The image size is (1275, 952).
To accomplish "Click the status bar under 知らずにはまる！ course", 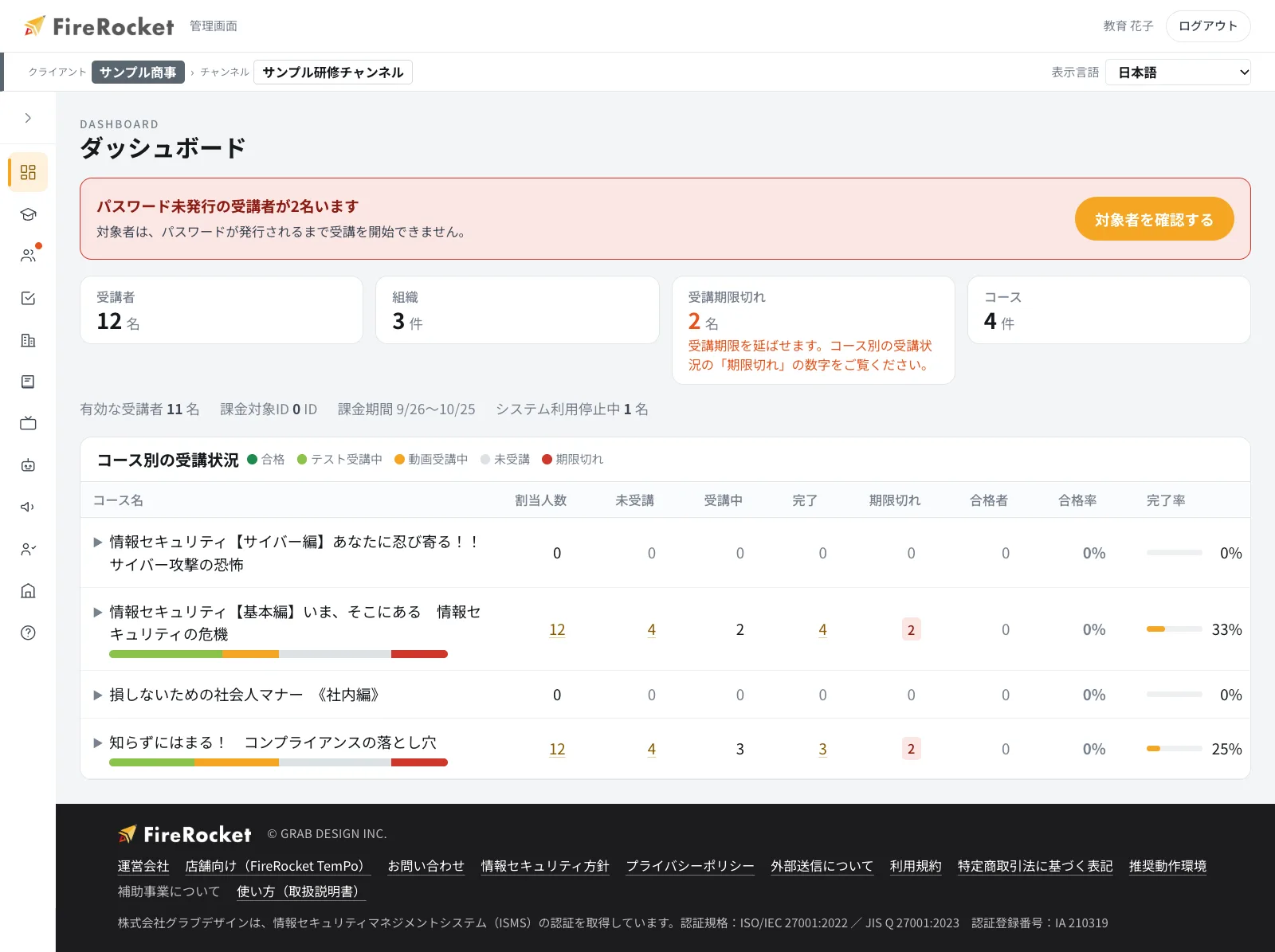I will pyautogui.click(x=278, y=762).
